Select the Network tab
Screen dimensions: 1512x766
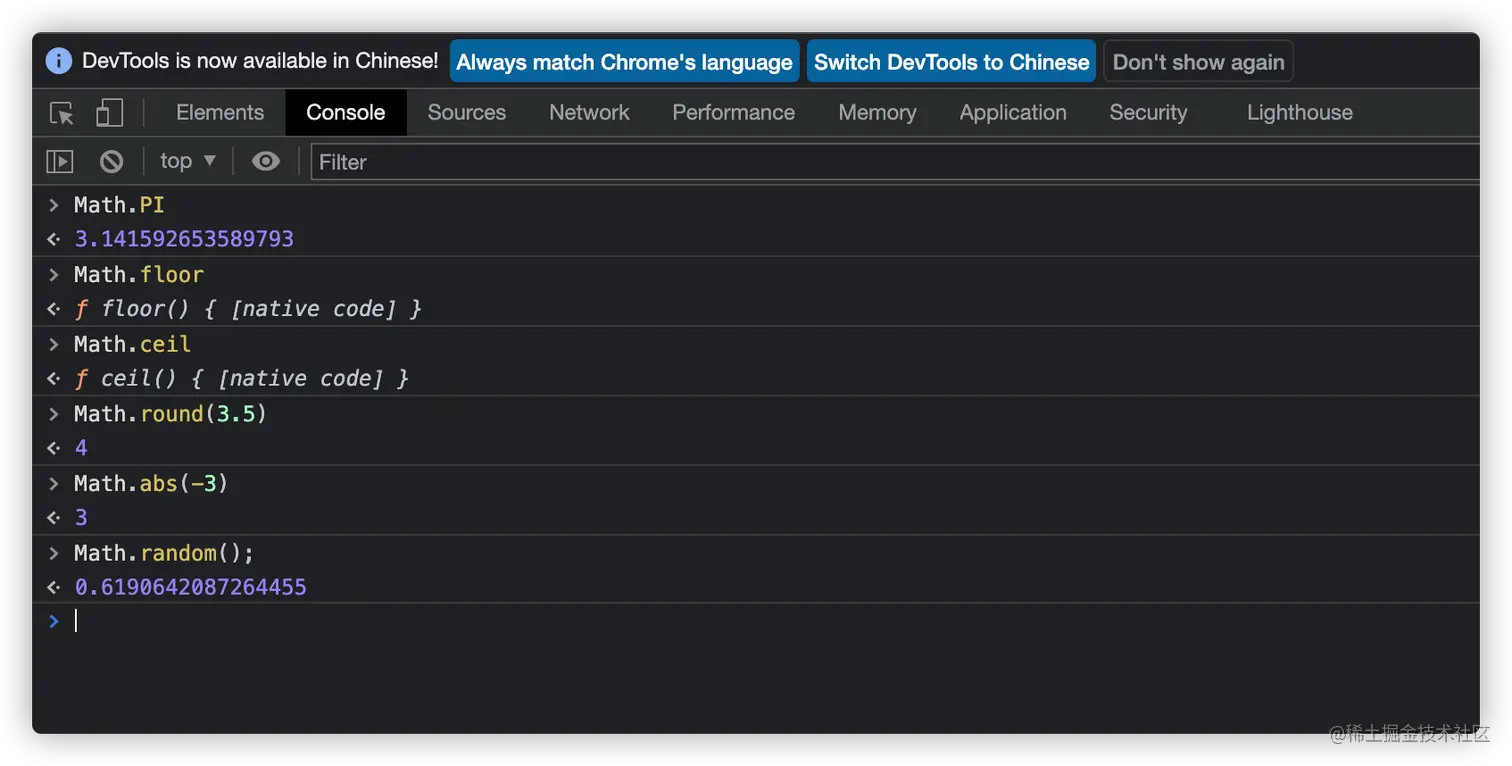pos(589,113)
